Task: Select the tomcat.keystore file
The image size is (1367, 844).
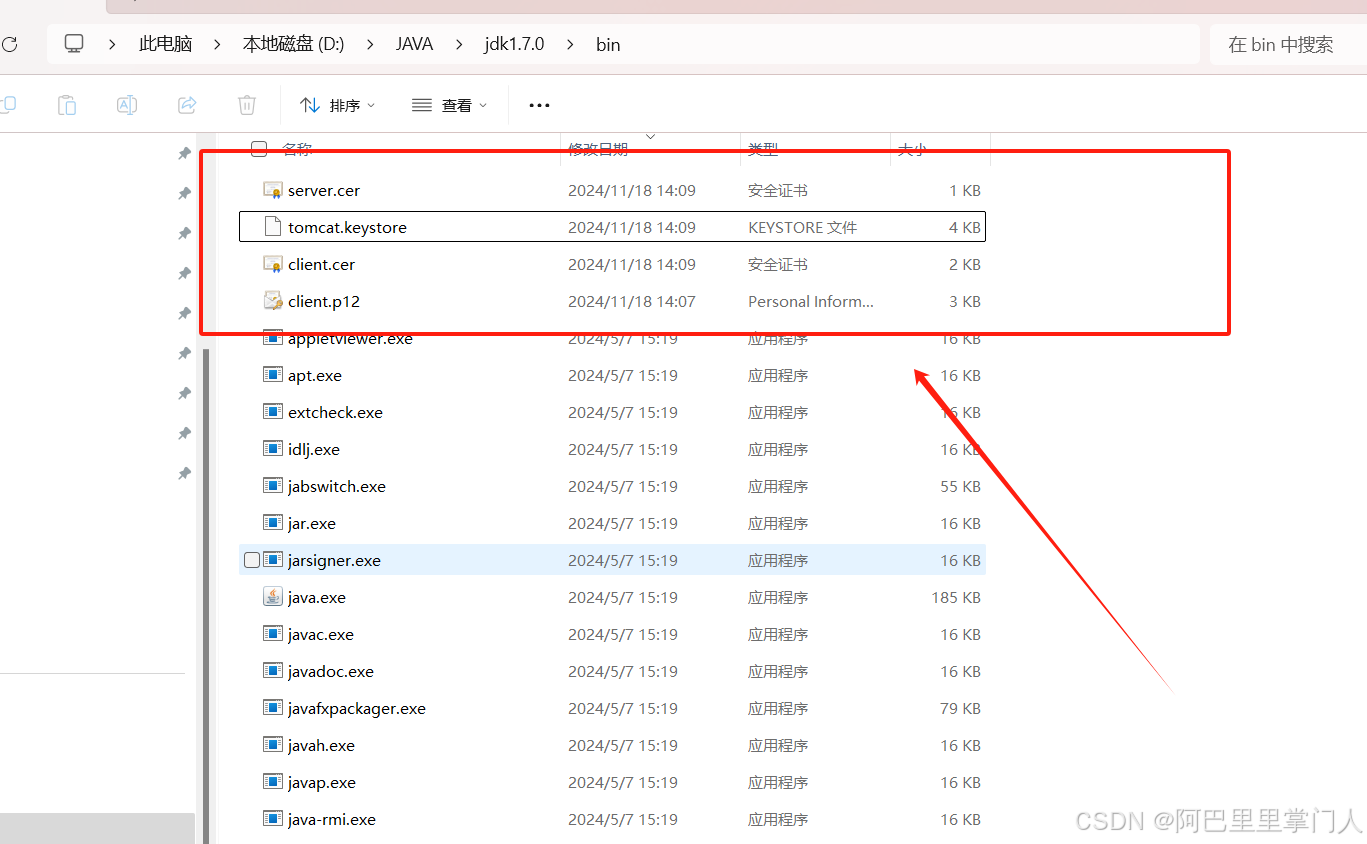Action: click(346, 226)
